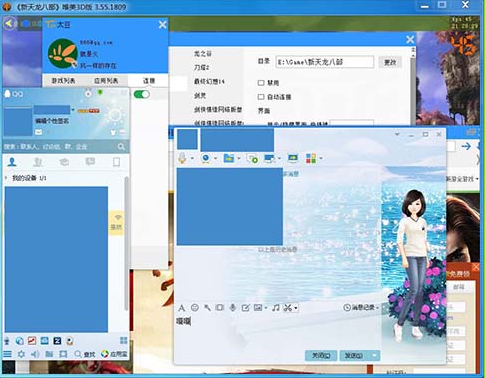The image size is (485, 378).
Task: Open the send file folder icon
Action: pyautogui.click(x=229, y=158)
